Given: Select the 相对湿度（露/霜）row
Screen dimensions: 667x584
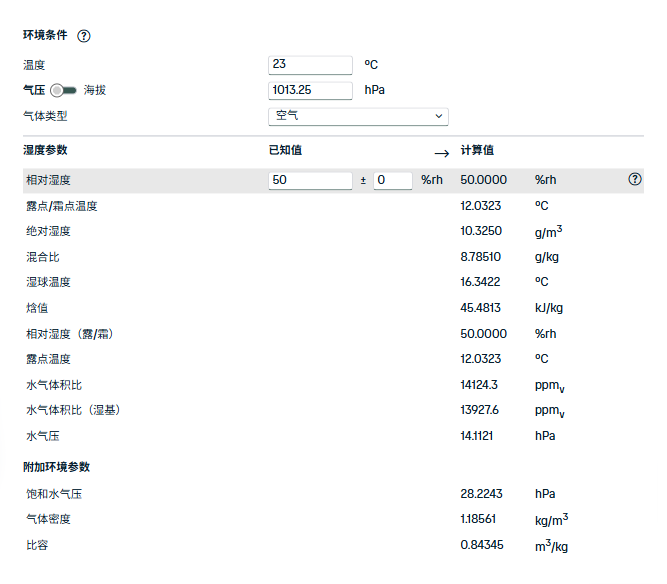Looking at the screenshot, I should (x=76, y=333).
